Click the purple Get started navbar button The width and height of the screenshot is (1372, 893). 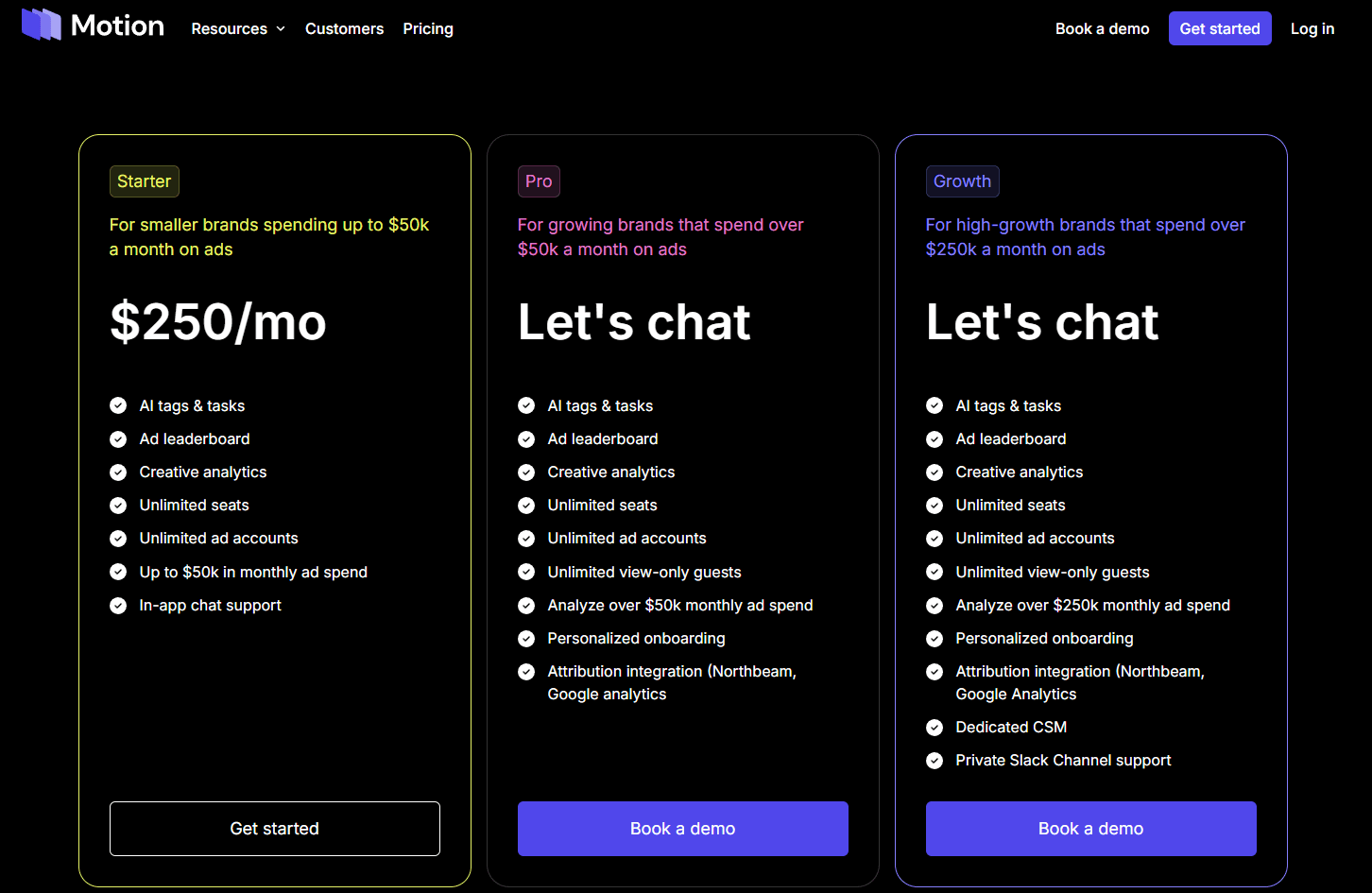pyautogui.click(x=1219, y=28)
